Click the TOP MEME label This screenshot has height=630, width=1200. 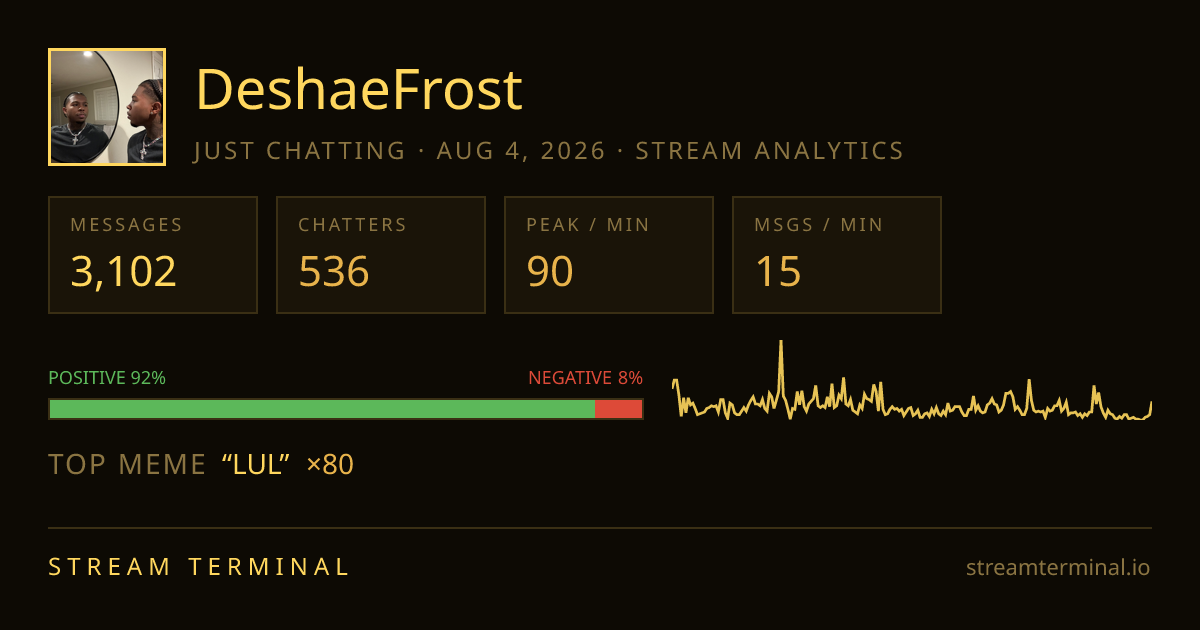point(127,465)
